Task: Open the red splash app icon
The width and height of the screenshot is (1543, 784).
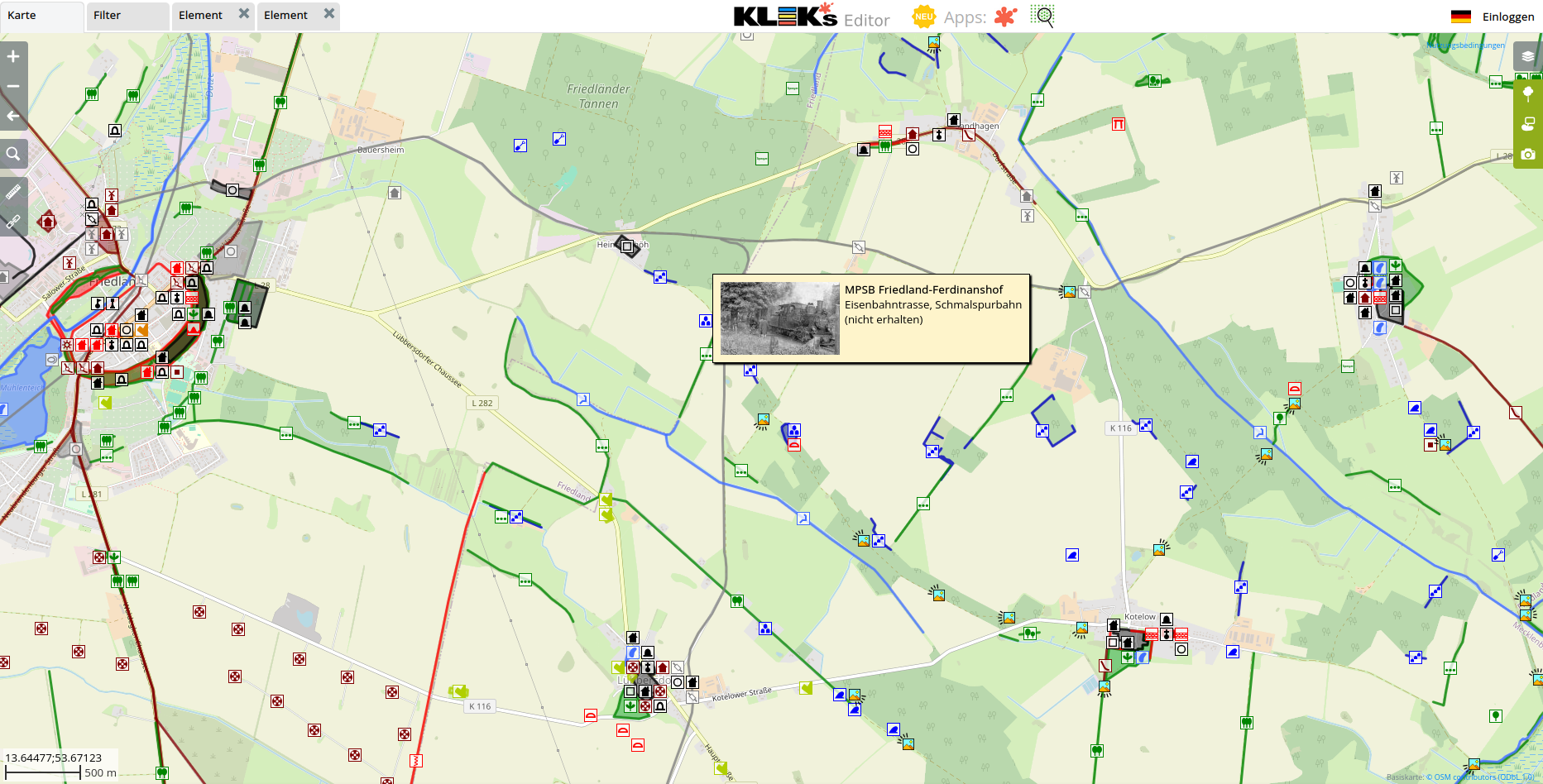Action: click(1005, 17)
